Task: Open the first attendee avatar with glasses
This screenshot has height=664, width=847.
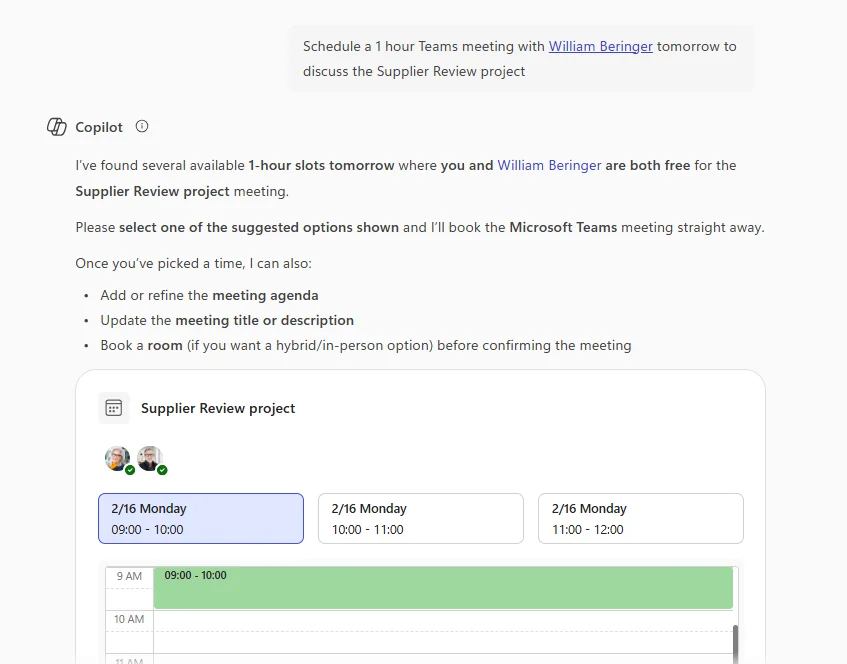Action: click(117, 458)
